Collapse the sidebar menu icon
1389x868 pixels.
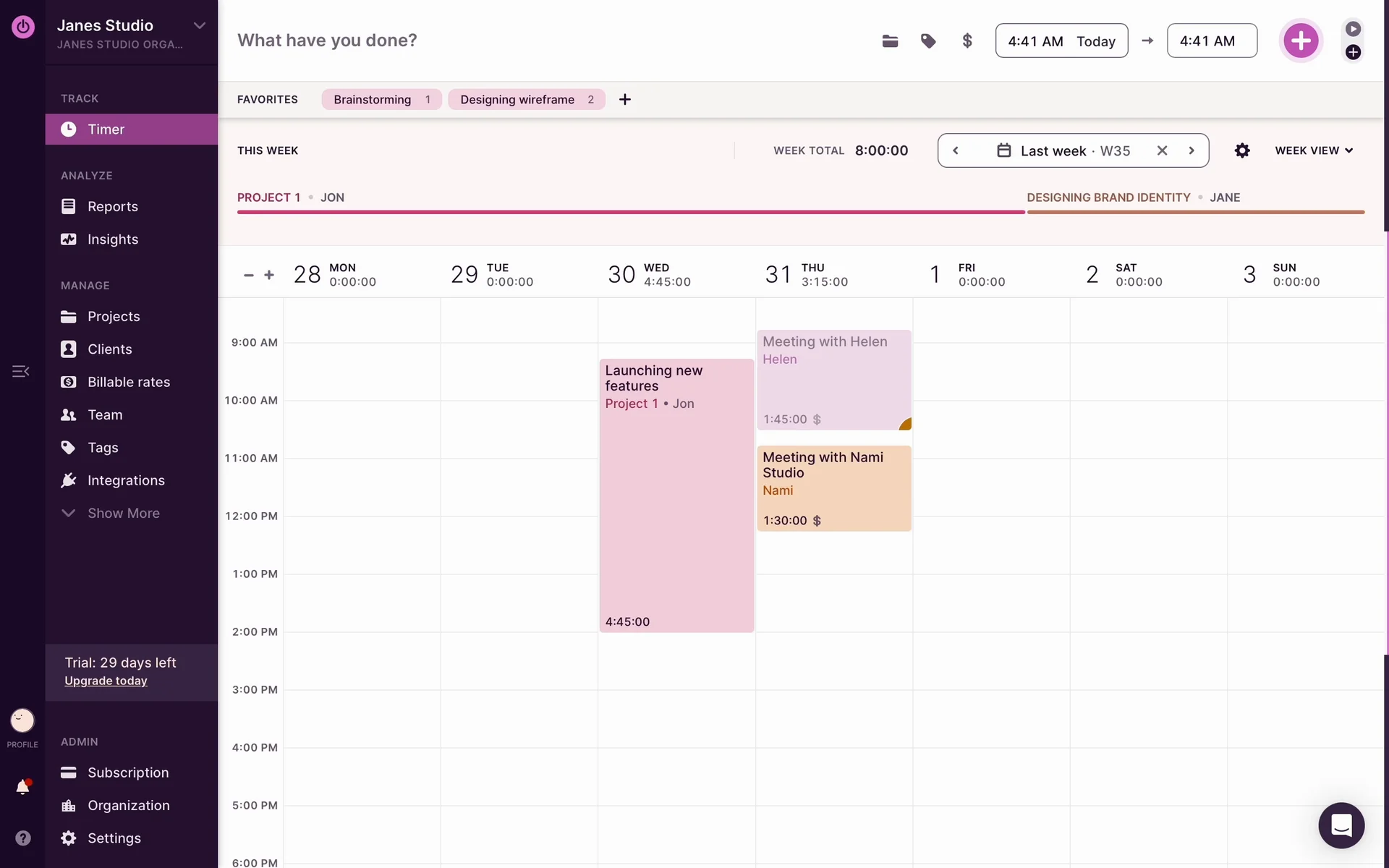(20, 371)
